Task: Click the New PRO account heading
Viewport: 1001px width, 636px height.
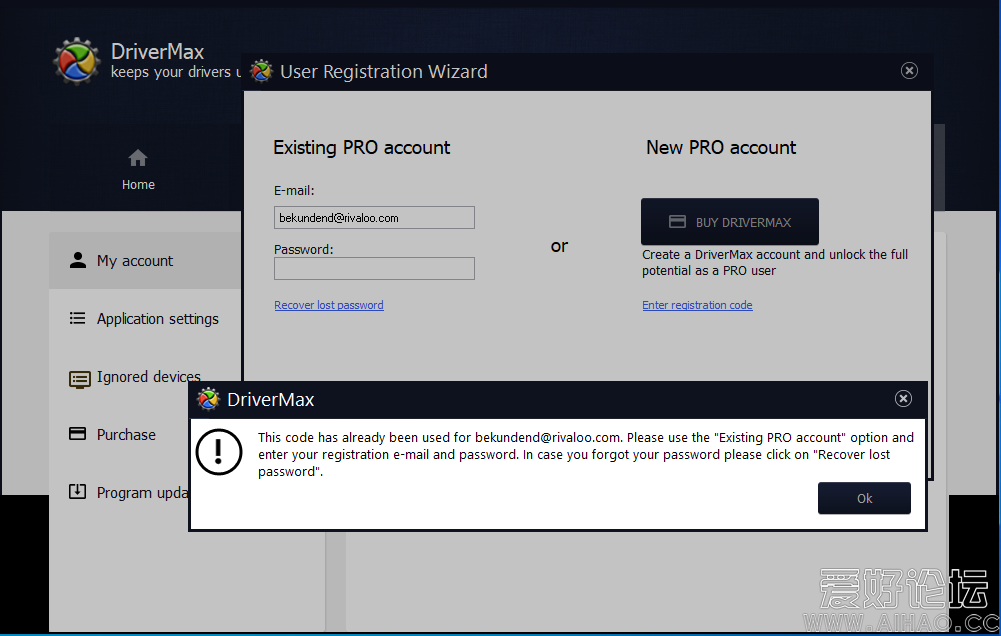Action: click(721, 148)
